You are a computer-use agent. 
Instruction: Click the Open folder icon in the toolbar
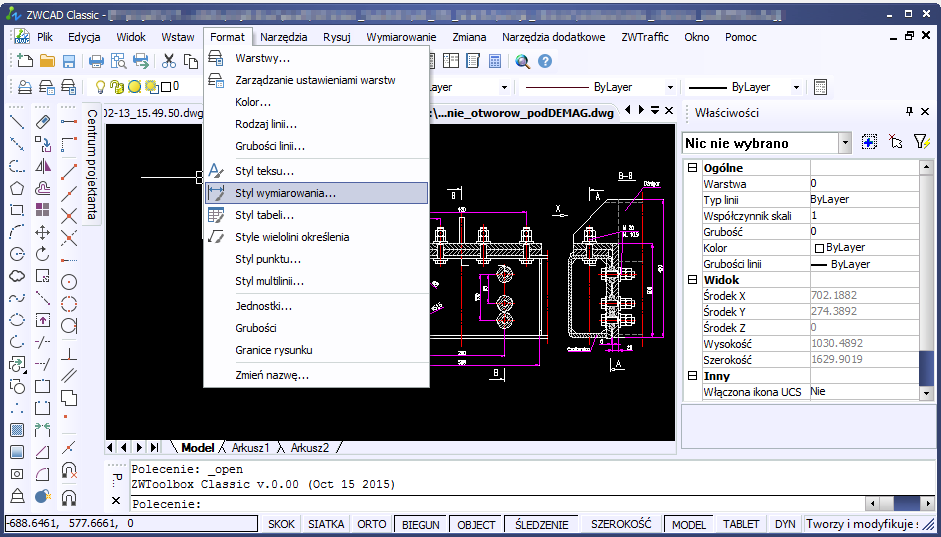(x=47, y=61)
